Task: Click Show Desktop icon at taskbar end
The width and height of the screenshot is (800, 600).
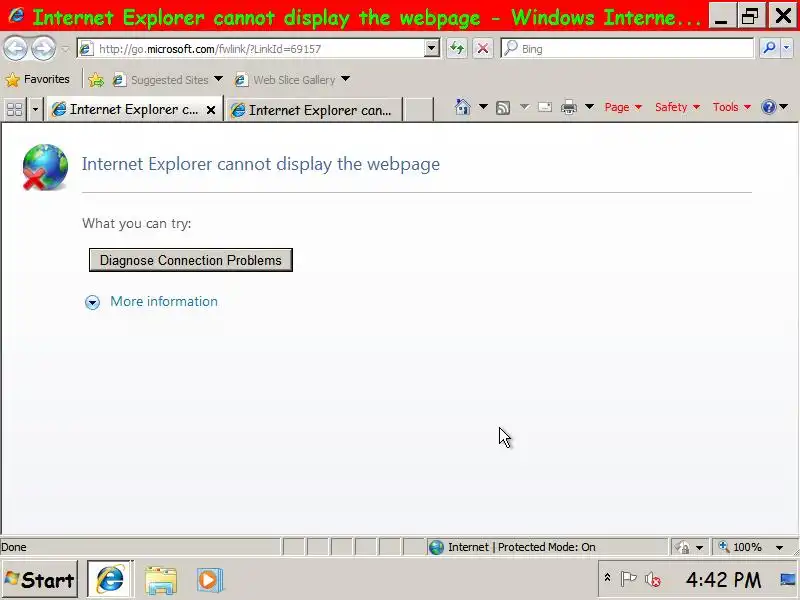Action: pos(788,580)
